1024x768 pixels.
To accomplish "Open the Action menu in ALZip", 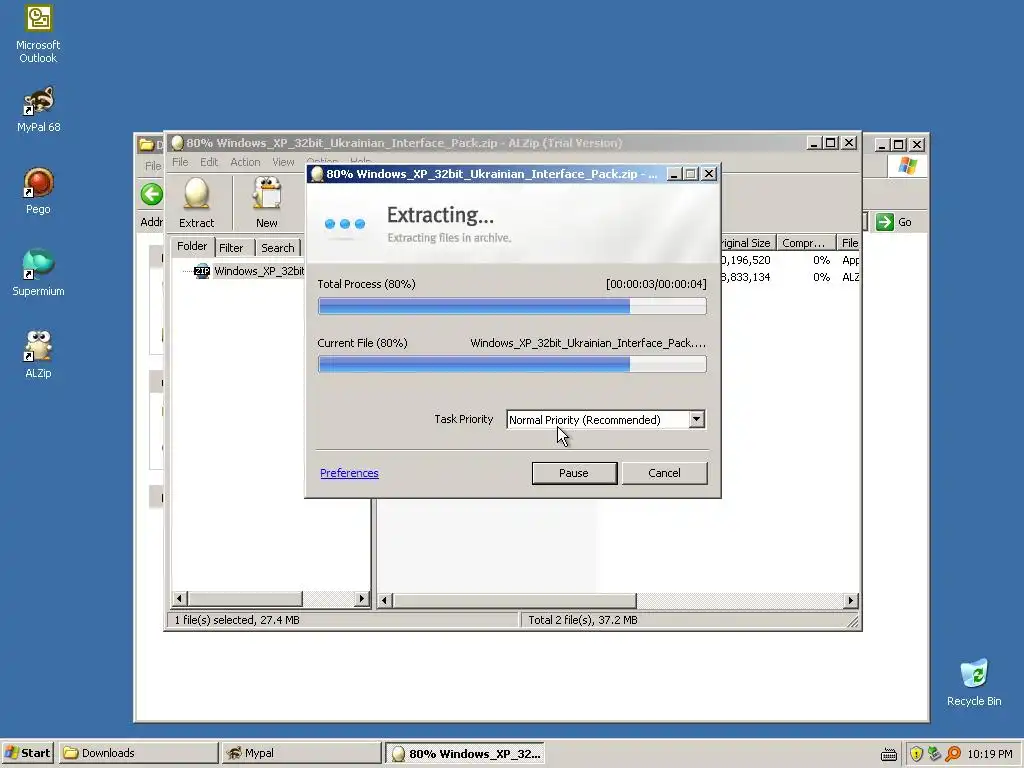I will click(x=245, y=162).
